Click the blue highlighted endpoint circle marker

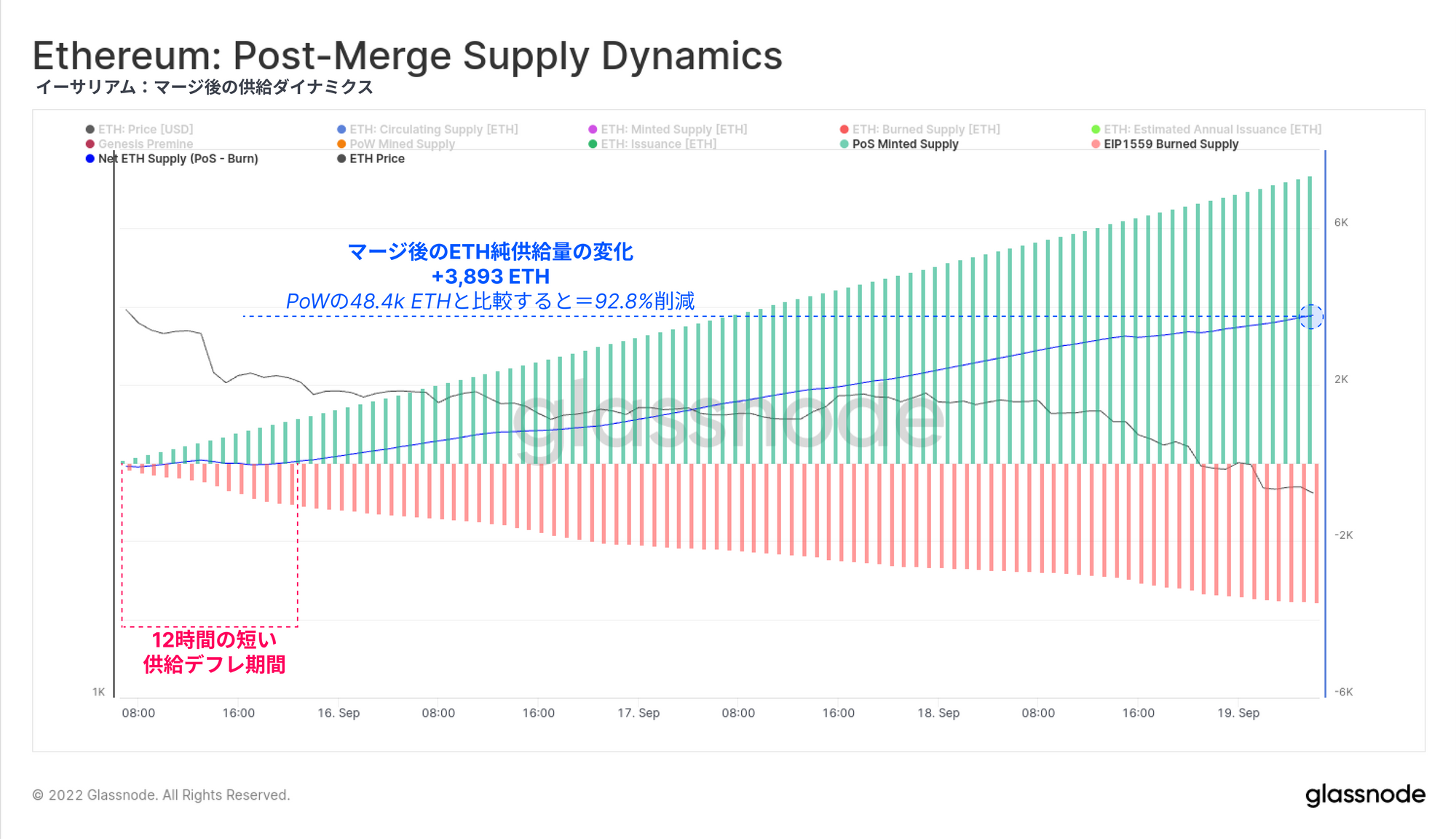point(1311,317)
